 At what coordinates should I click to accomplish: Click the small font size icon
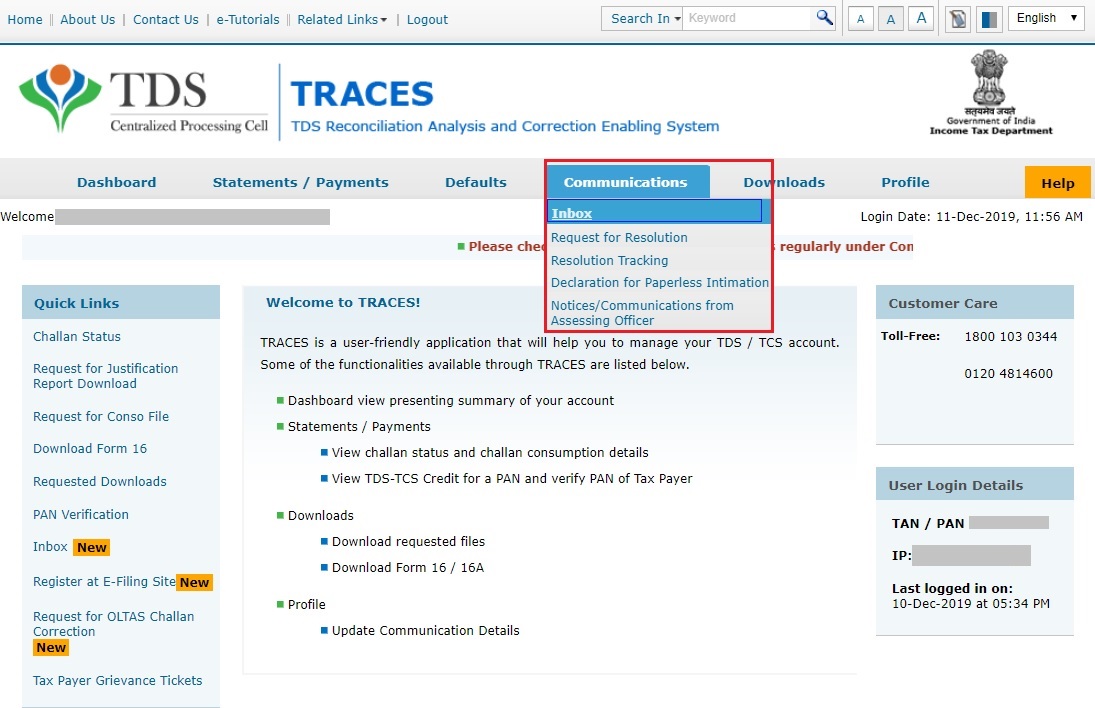(x=860, y=18)
